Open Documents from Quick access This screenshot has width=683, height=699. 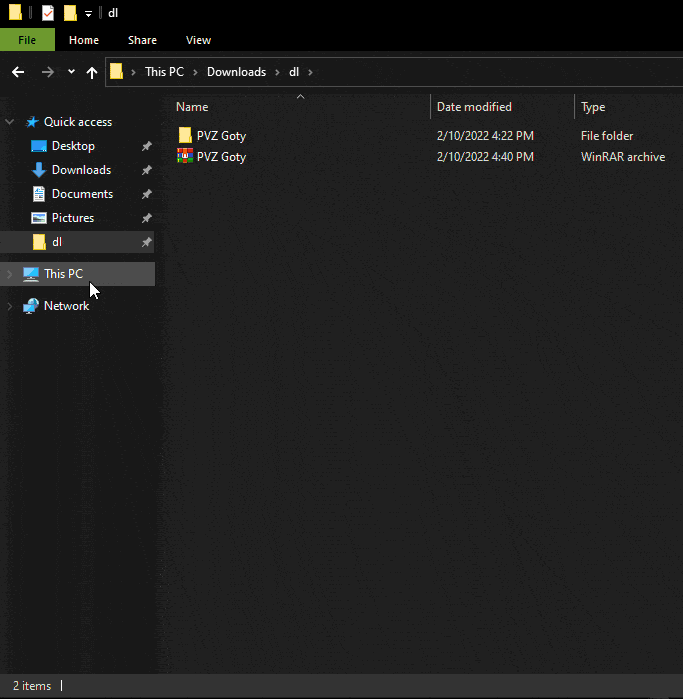point(82,194)
